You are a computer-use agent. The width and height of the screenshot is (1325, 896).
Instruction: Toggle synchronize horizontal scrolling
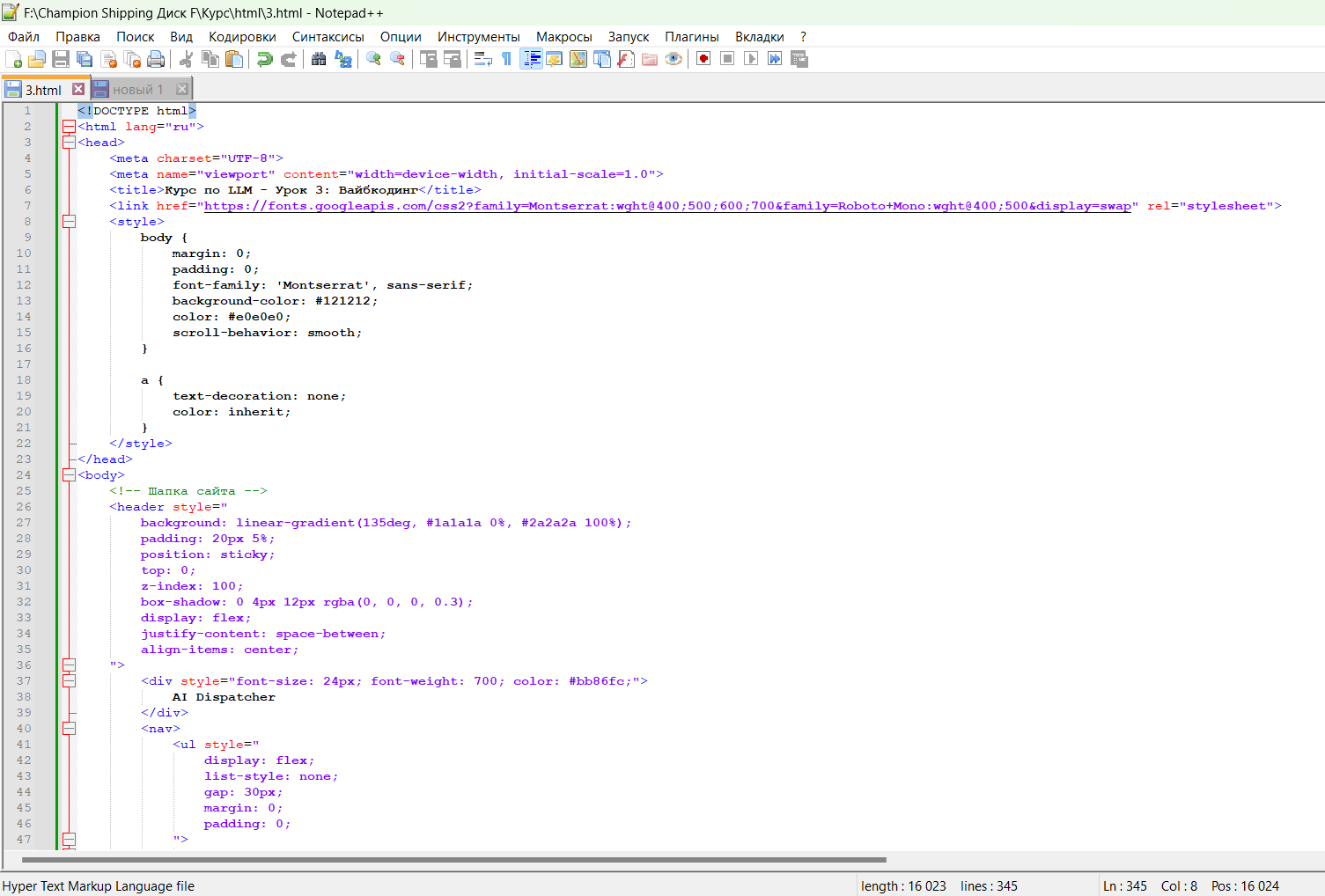[x=453, y=59]
